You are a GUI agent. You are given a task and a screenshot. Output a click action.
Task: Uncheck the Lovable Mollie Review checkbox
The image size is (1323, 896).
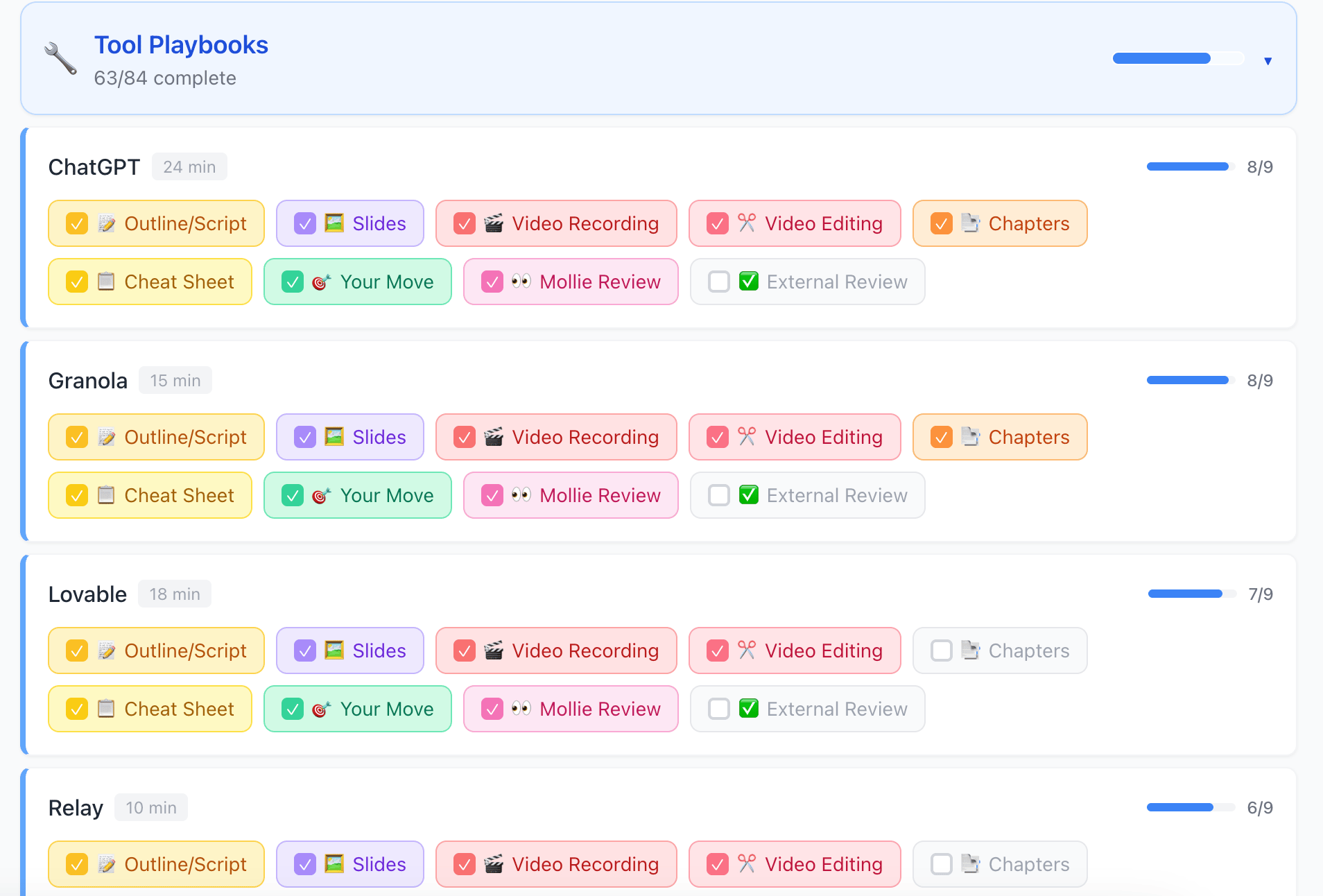click(492, 709)
